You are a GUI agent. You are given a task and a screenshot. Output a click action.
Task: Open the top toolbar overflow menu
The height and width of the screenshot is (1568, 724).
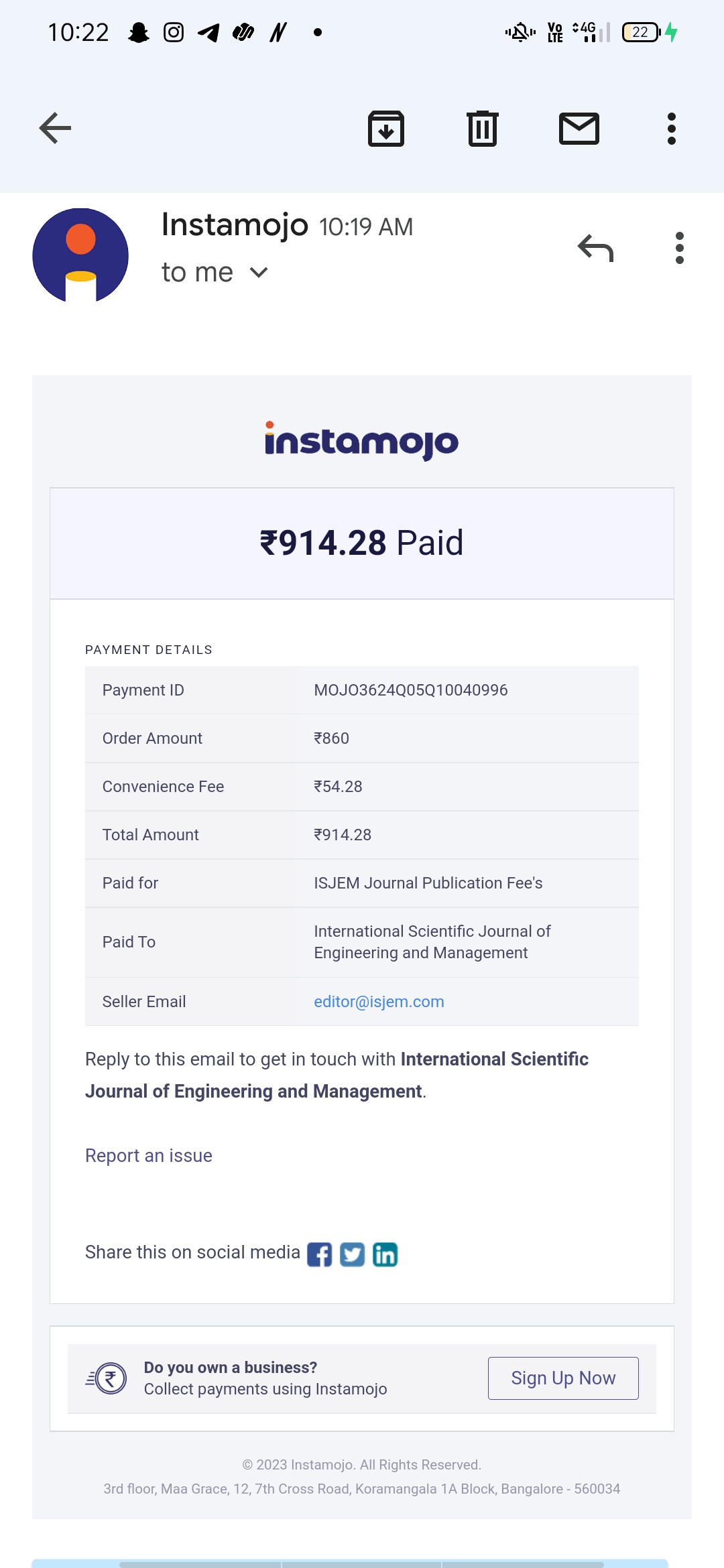[672, 128]
